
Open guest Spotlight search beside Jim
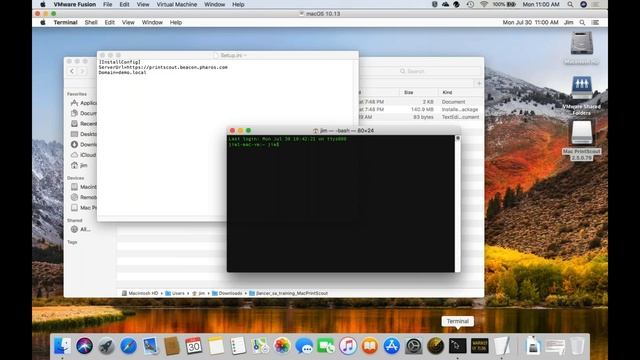(x=582, y=22)
